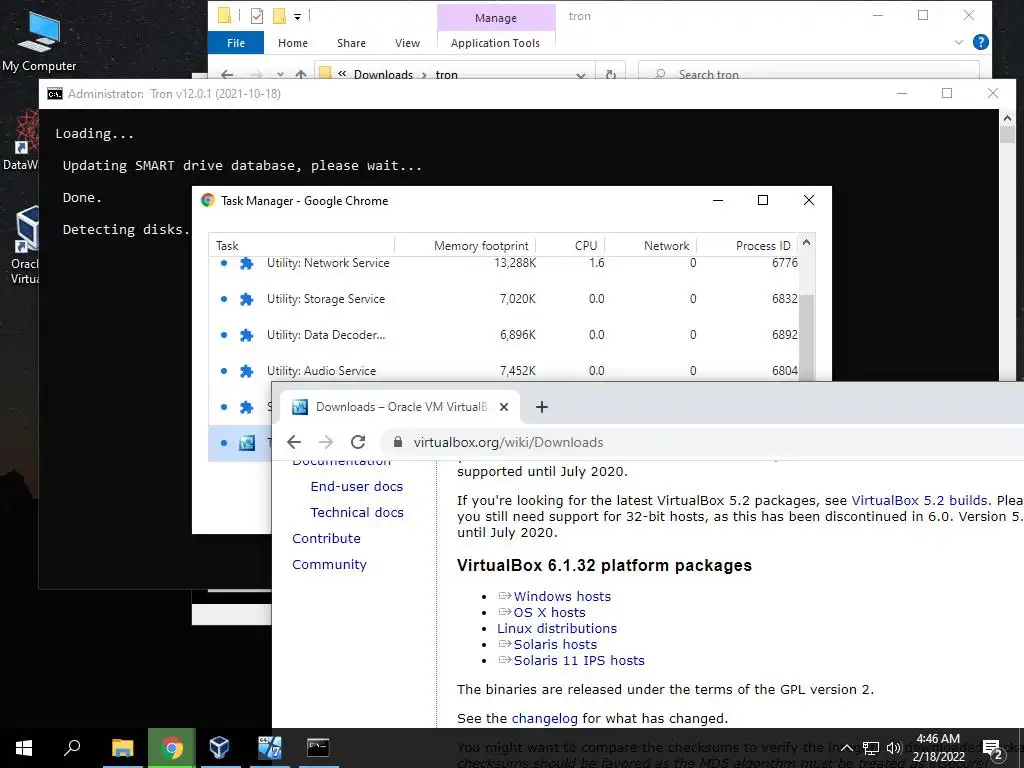The height and width of the screenshot is (768, 1024).
Task: Open the Explorer address bar history dropdown
Action: tap(581, 74)
